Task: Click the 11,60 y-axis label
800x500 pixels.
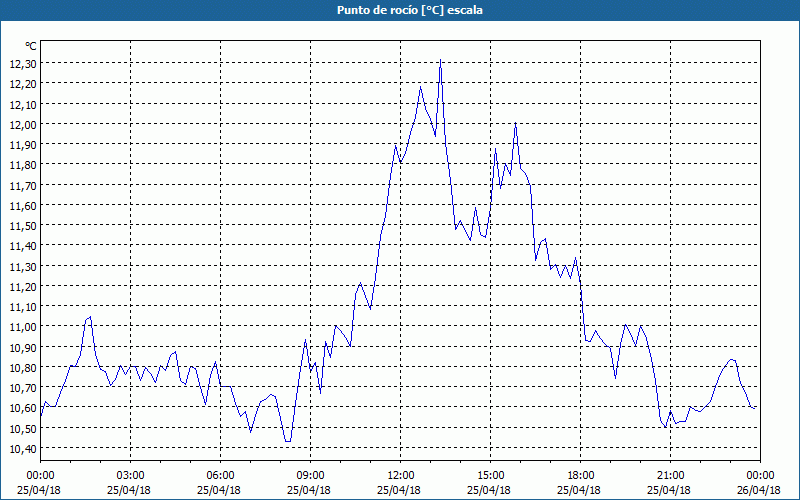Action: point(23,205)
